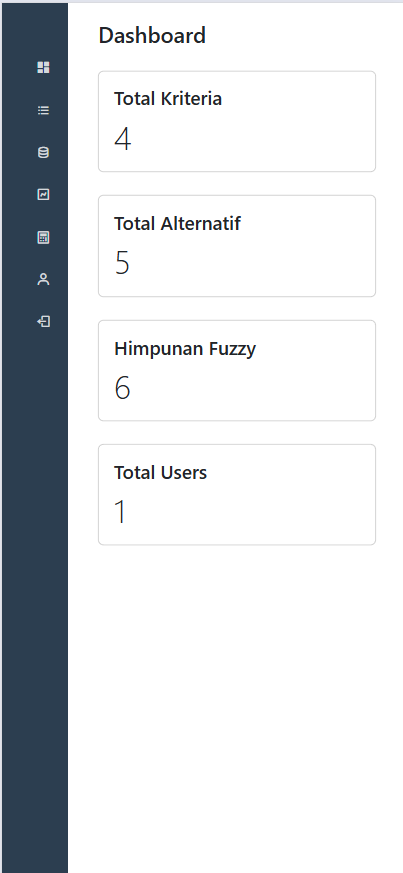Screen dimensions: 403x873
Task: Select the Himpunan Fuzzy card title
Action: (x=185, y=349)
